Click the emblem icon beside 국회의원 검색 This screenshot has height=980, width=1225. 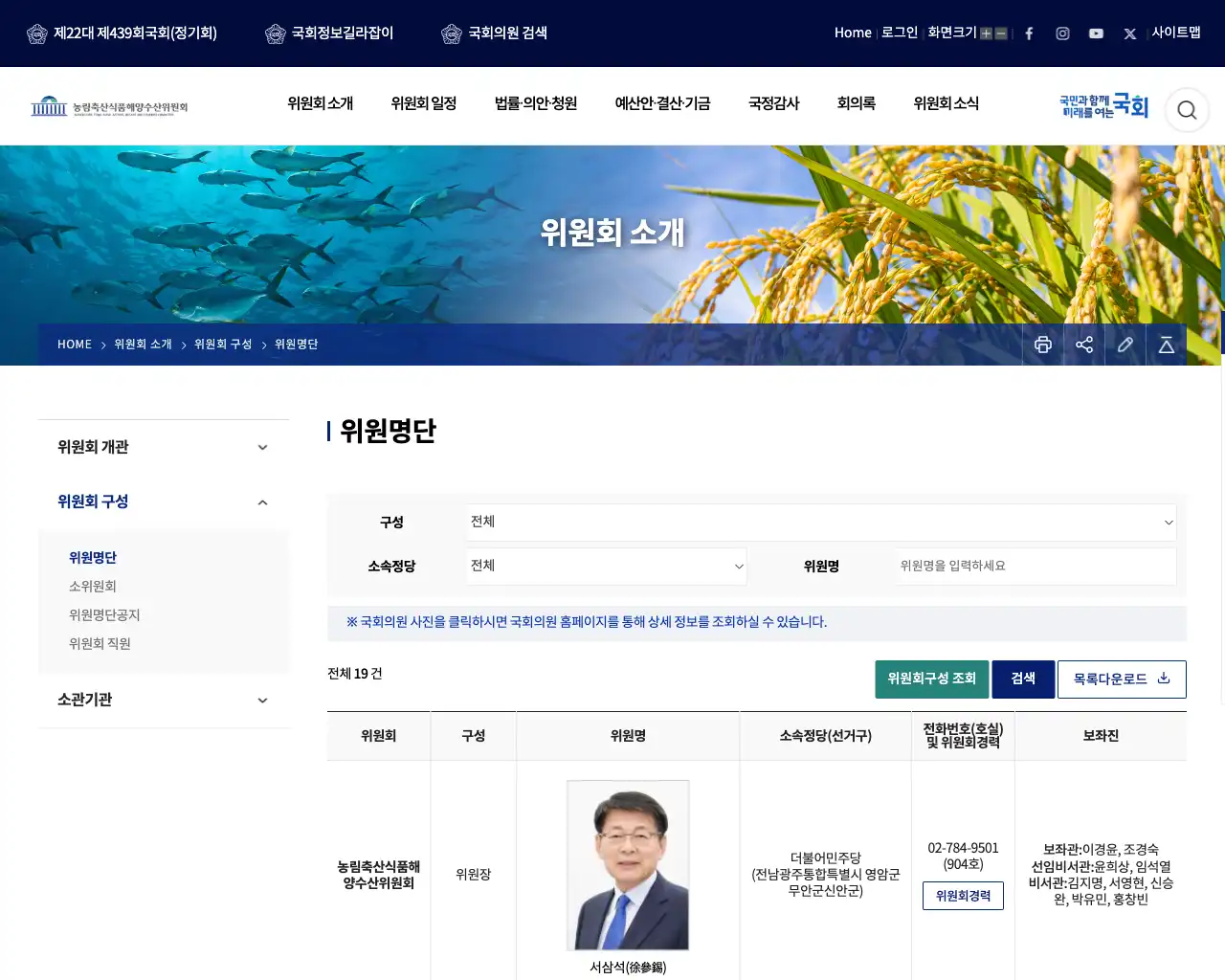[452, 33]
